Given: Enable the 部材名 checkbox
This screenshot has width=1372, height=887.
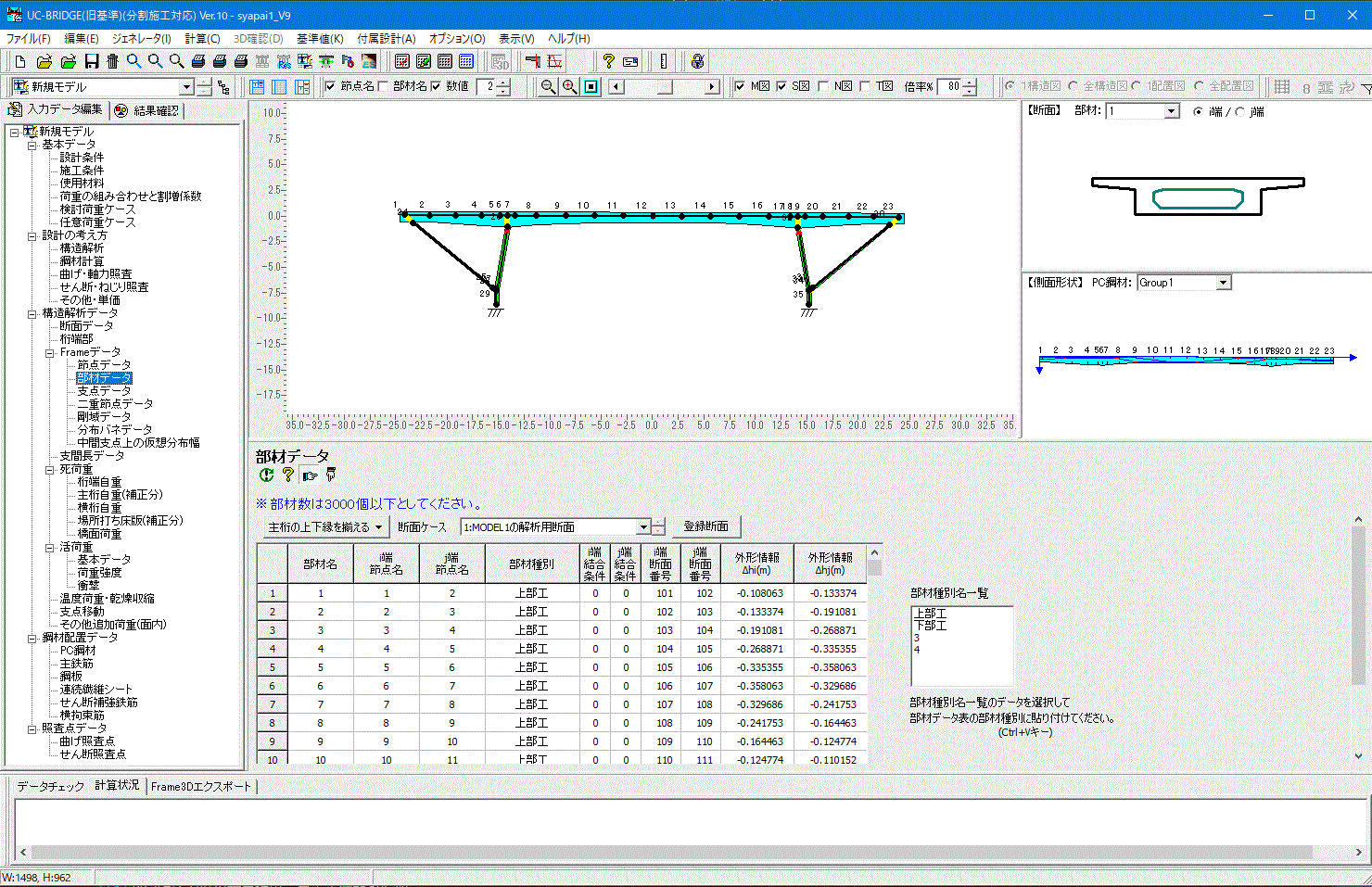Looking at the screenshot, I should pyautogui.click(x=383, y=86).
